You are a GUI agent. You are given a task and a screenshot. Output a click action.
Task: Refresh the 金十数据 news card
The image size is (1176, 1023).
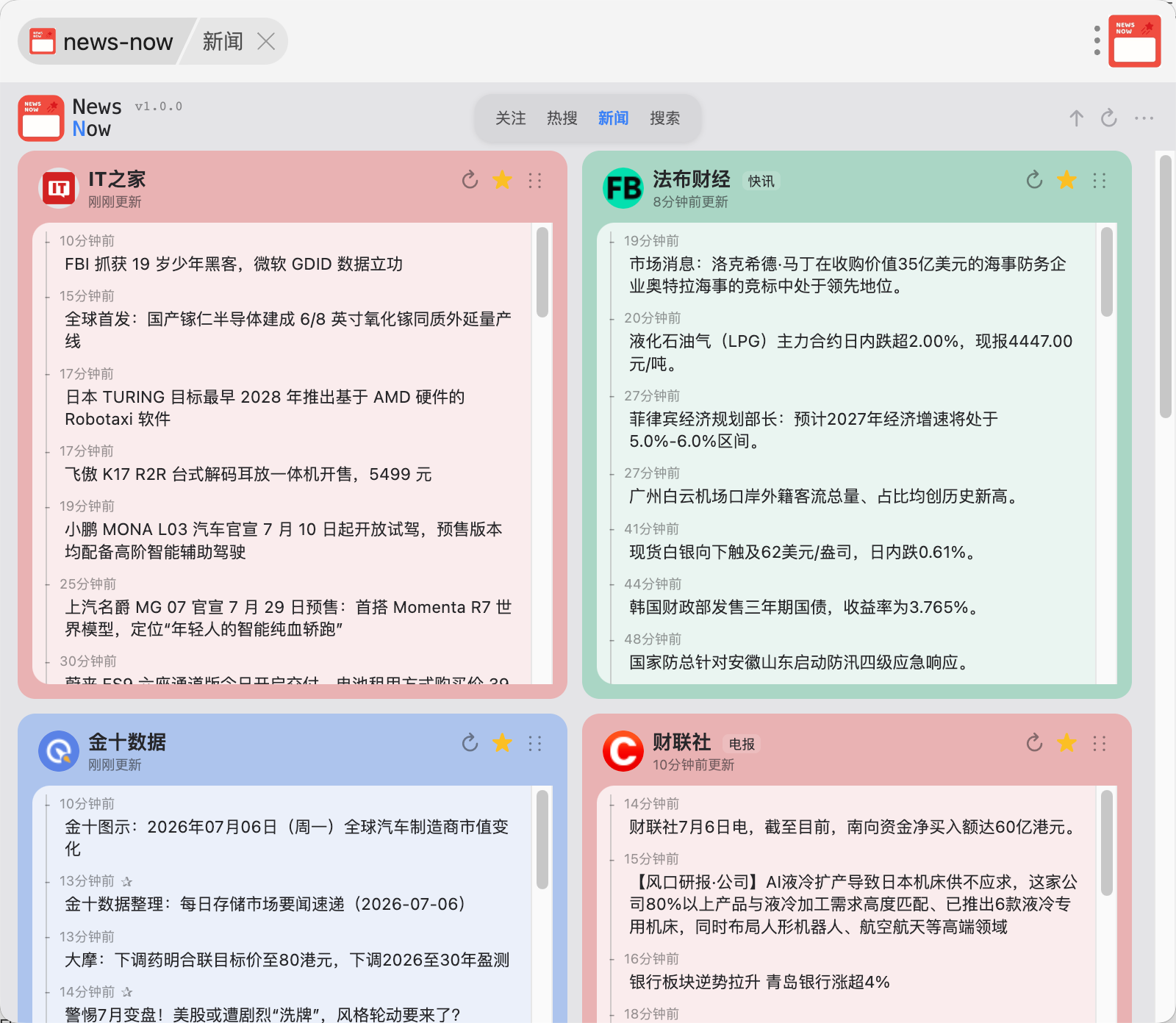(x=470, y=743)
